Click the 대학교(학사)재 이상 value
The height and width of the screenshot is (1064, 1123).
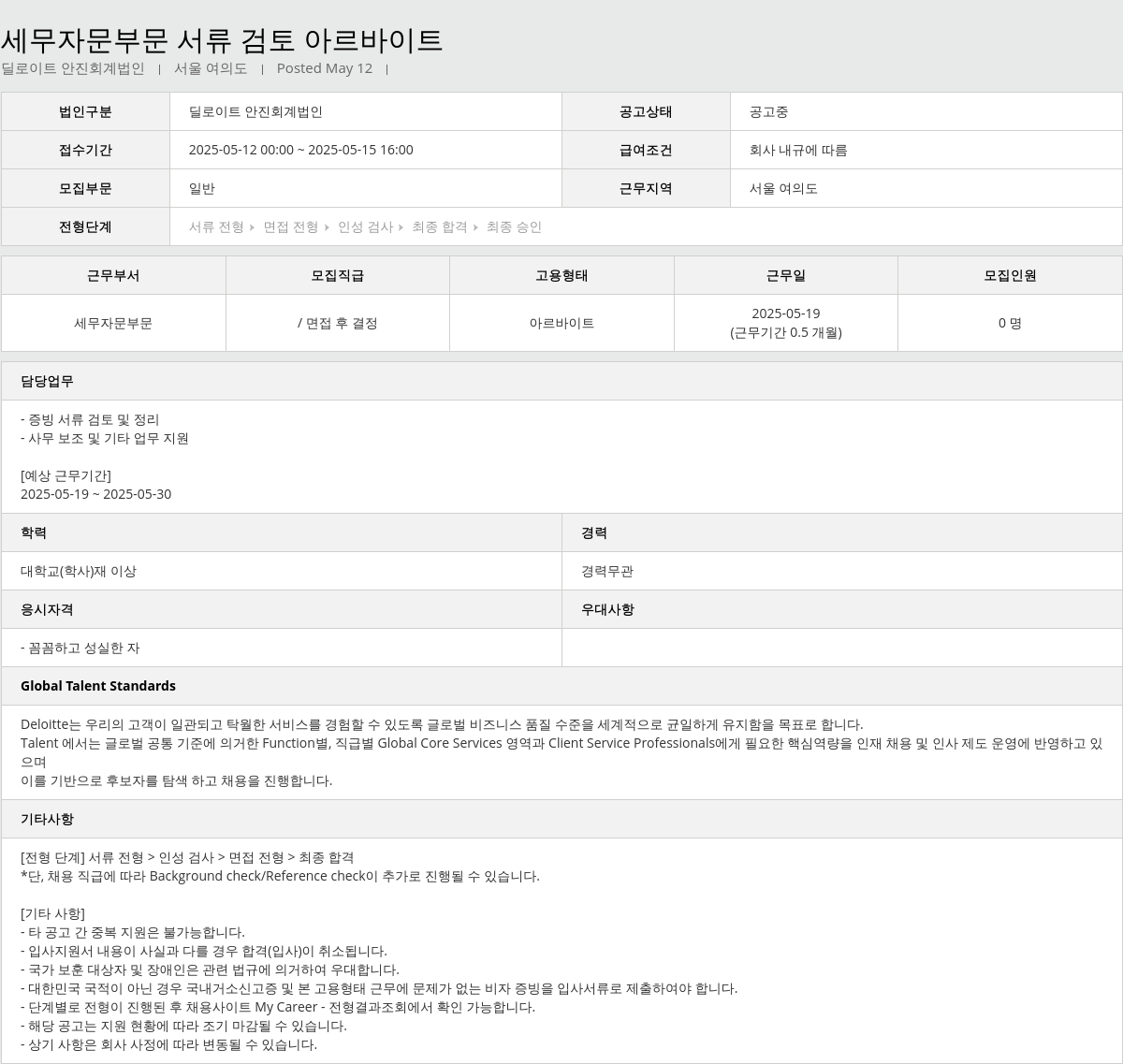coord(79,571)
